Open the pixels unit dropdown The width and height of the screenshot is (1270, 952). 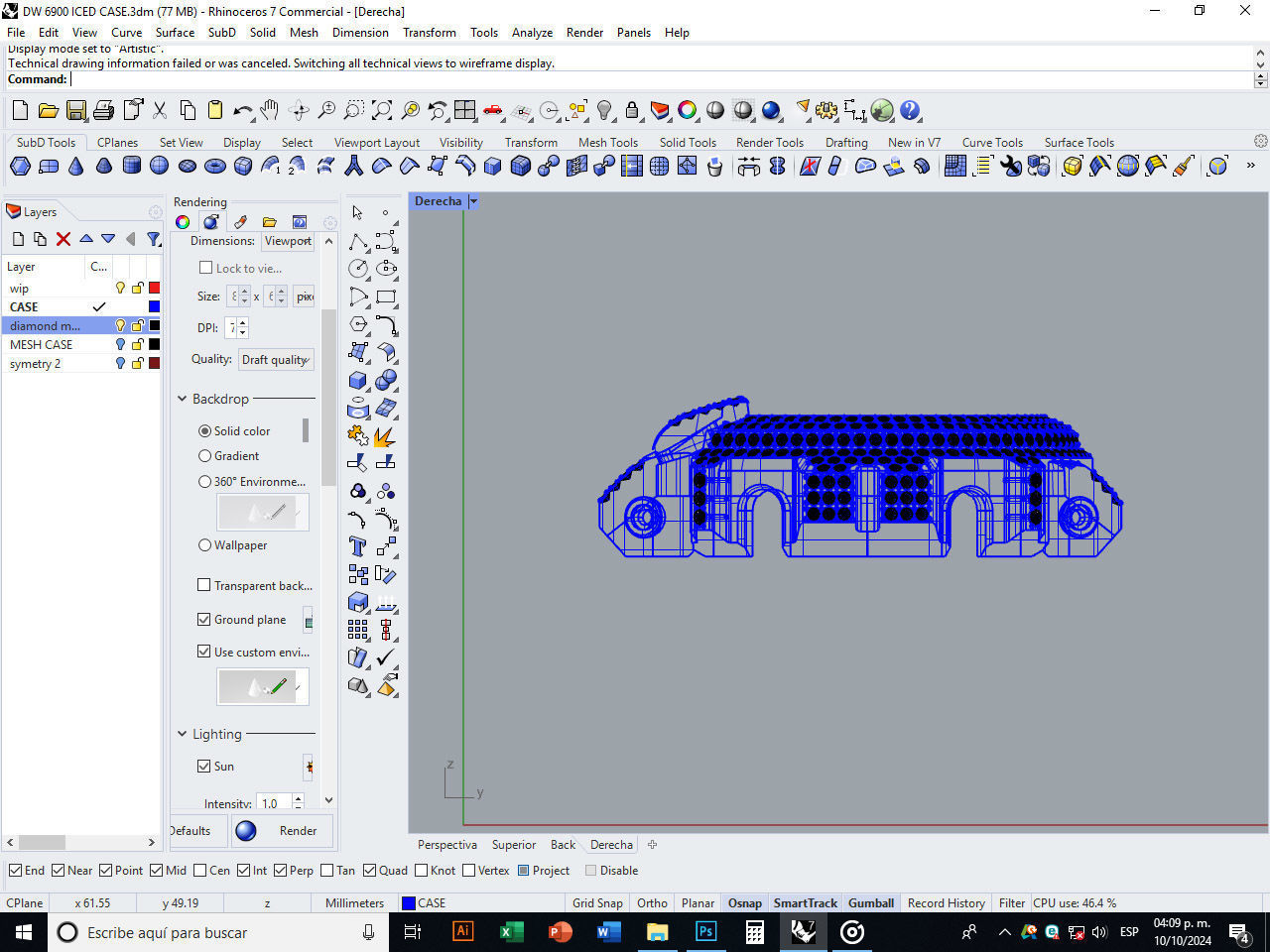[x=305, y=296]
